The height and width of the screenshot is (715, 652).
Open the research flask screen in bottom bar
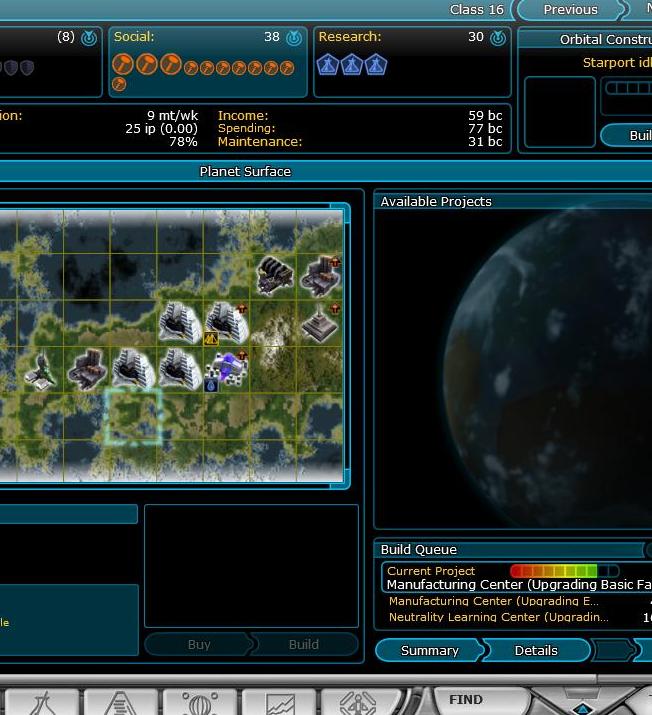42,702
